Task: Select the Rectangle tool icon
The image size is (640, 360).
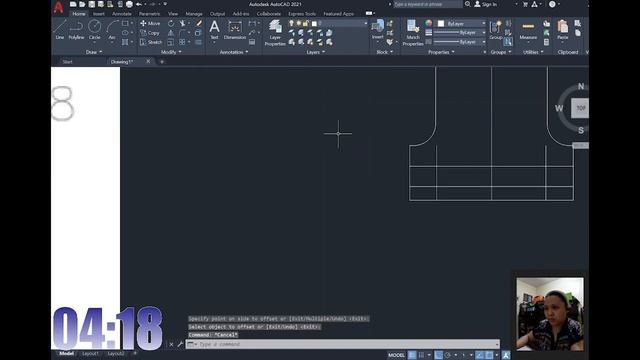Action: click(x=125, y=23)
